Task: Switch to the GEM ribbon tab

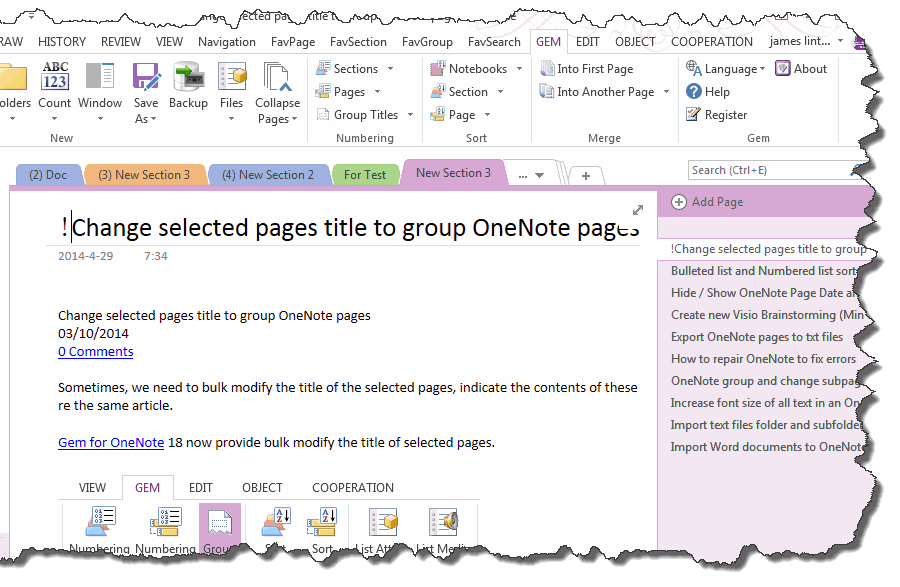Action: [x=548, y=41]
